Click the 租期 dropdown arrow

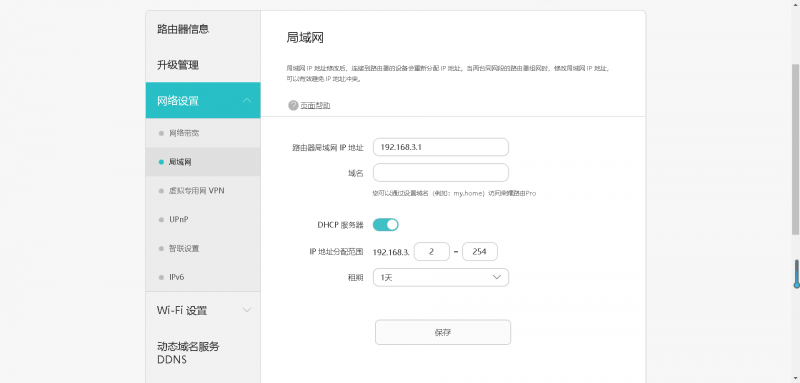tap(497, 277)
